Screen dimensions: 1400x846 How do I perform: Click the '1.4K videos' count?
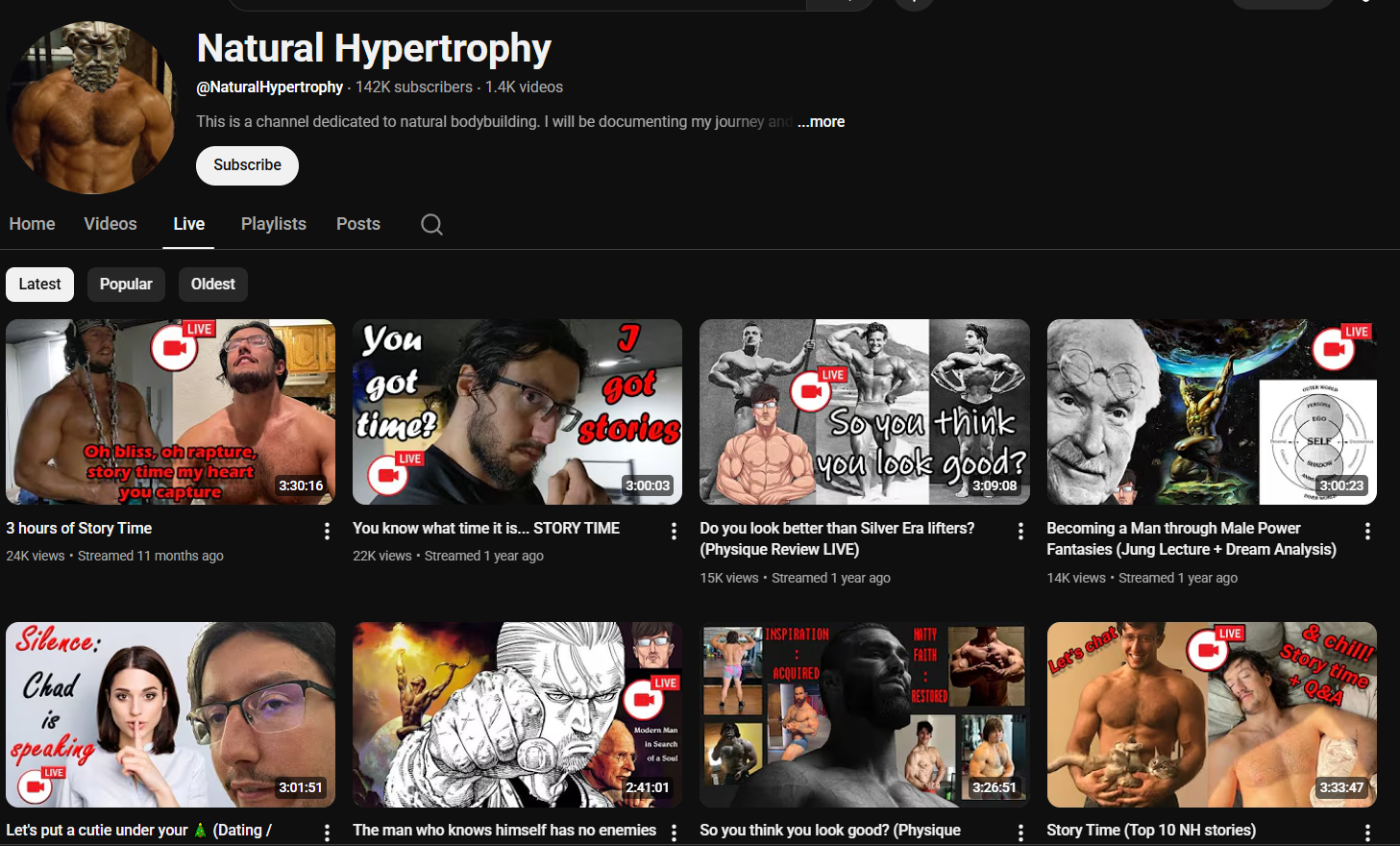524,87
